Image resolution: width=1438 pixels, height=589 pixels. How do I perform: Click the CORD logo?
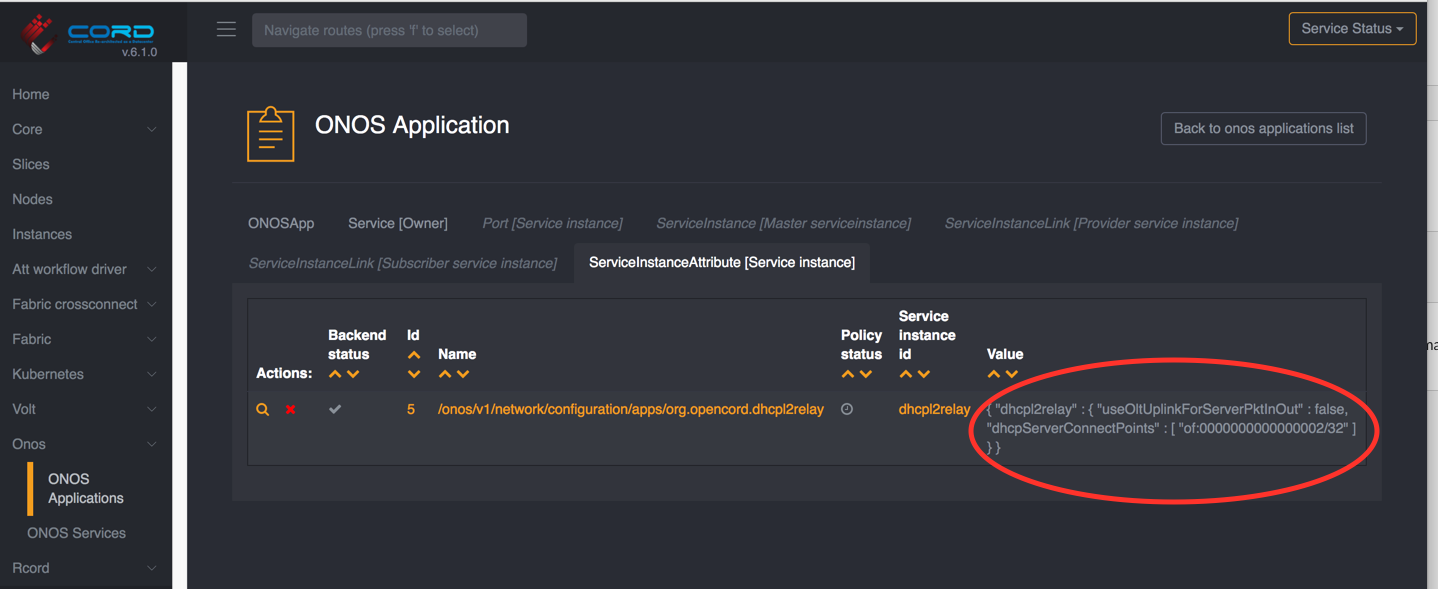click(x=90, y=32)
